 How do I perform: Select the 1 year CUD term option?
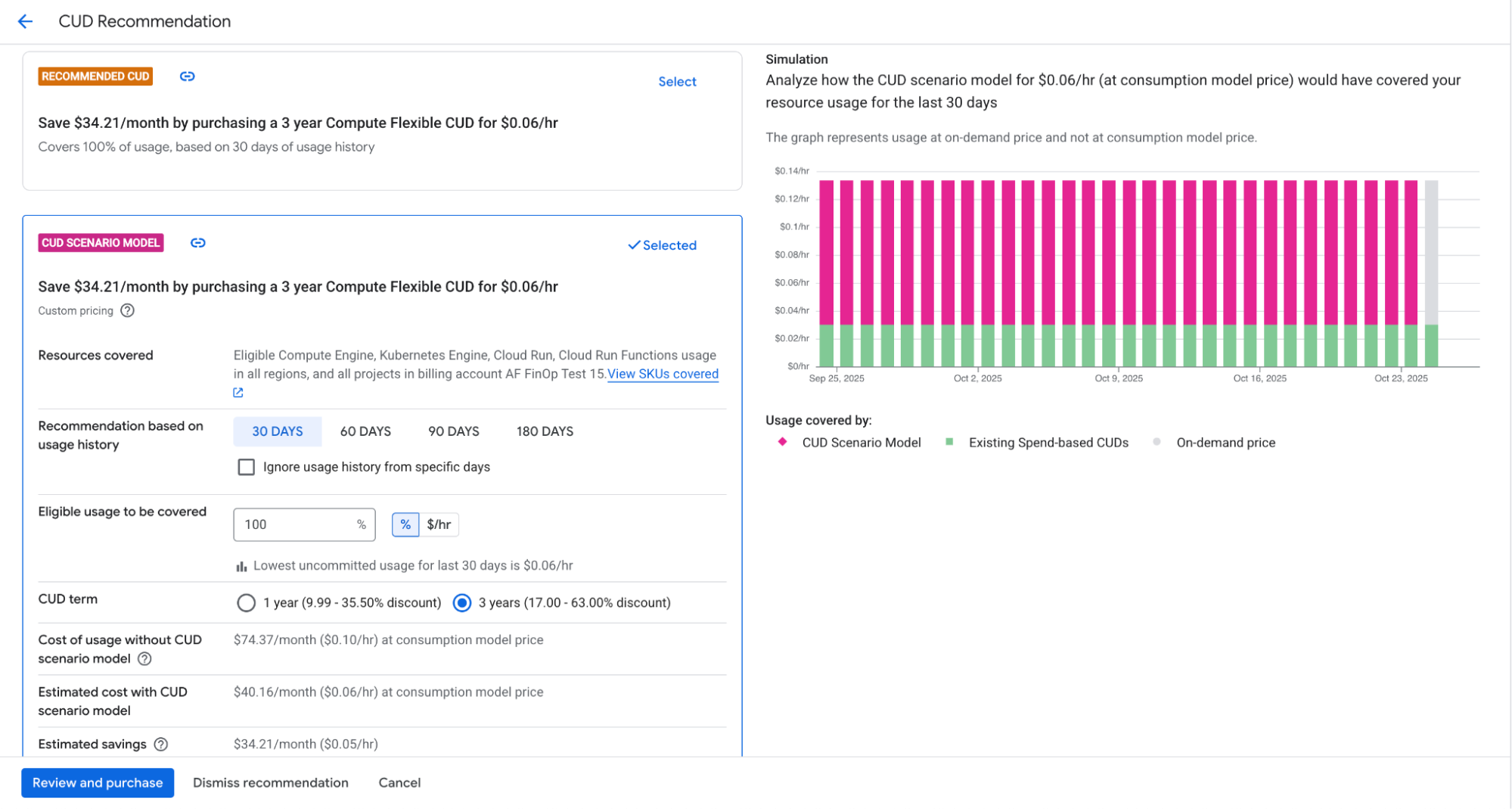pyautogui.click(x=246, y=602)
